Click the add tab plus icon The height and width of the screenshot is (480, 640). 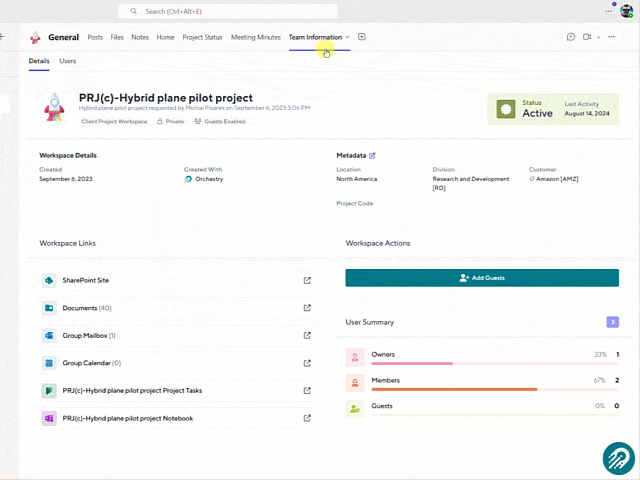click(362, 37)
